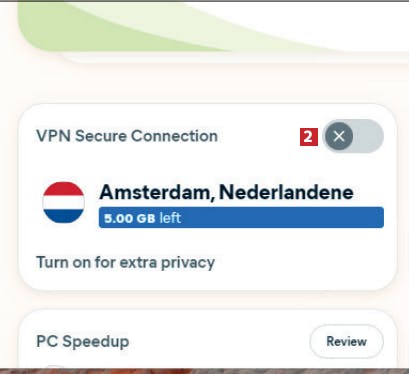The height and width of the screenshot is (374, 409).
Task: Click Turn on for extra privacy text
Action: point(125,263)
